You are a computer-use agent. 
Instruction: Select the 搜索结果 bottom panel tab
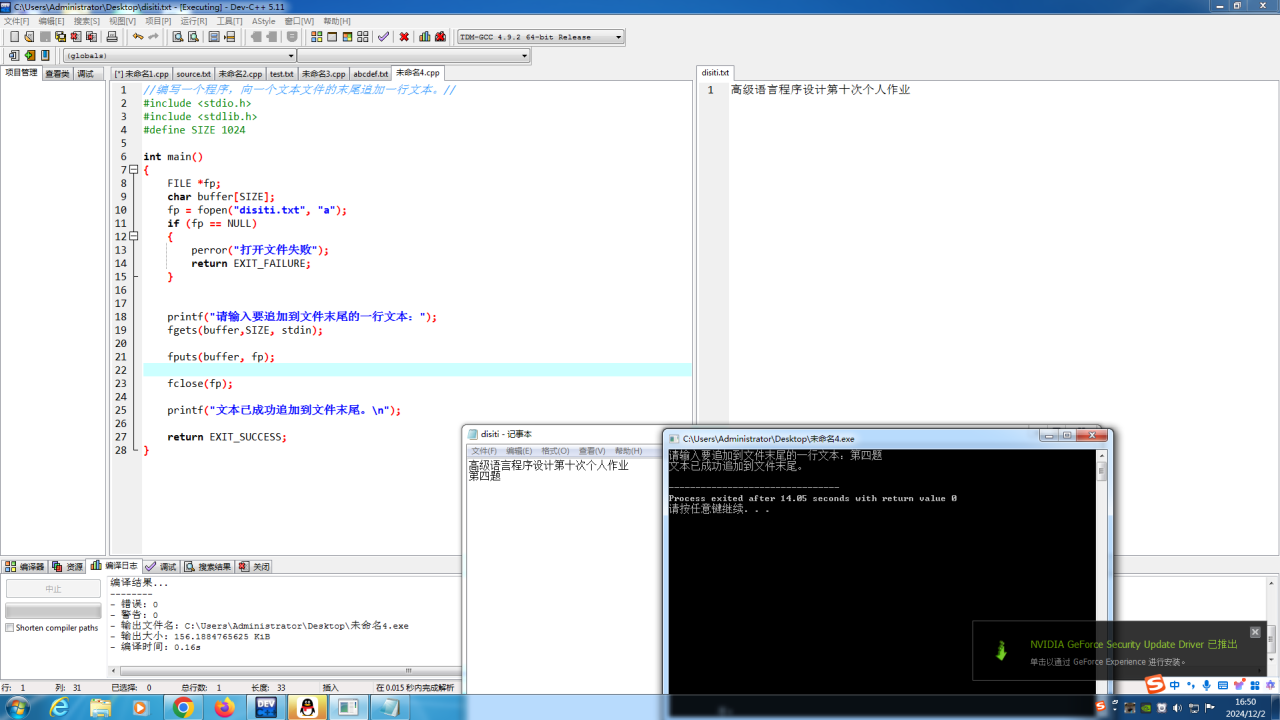(x=208, y=567)
